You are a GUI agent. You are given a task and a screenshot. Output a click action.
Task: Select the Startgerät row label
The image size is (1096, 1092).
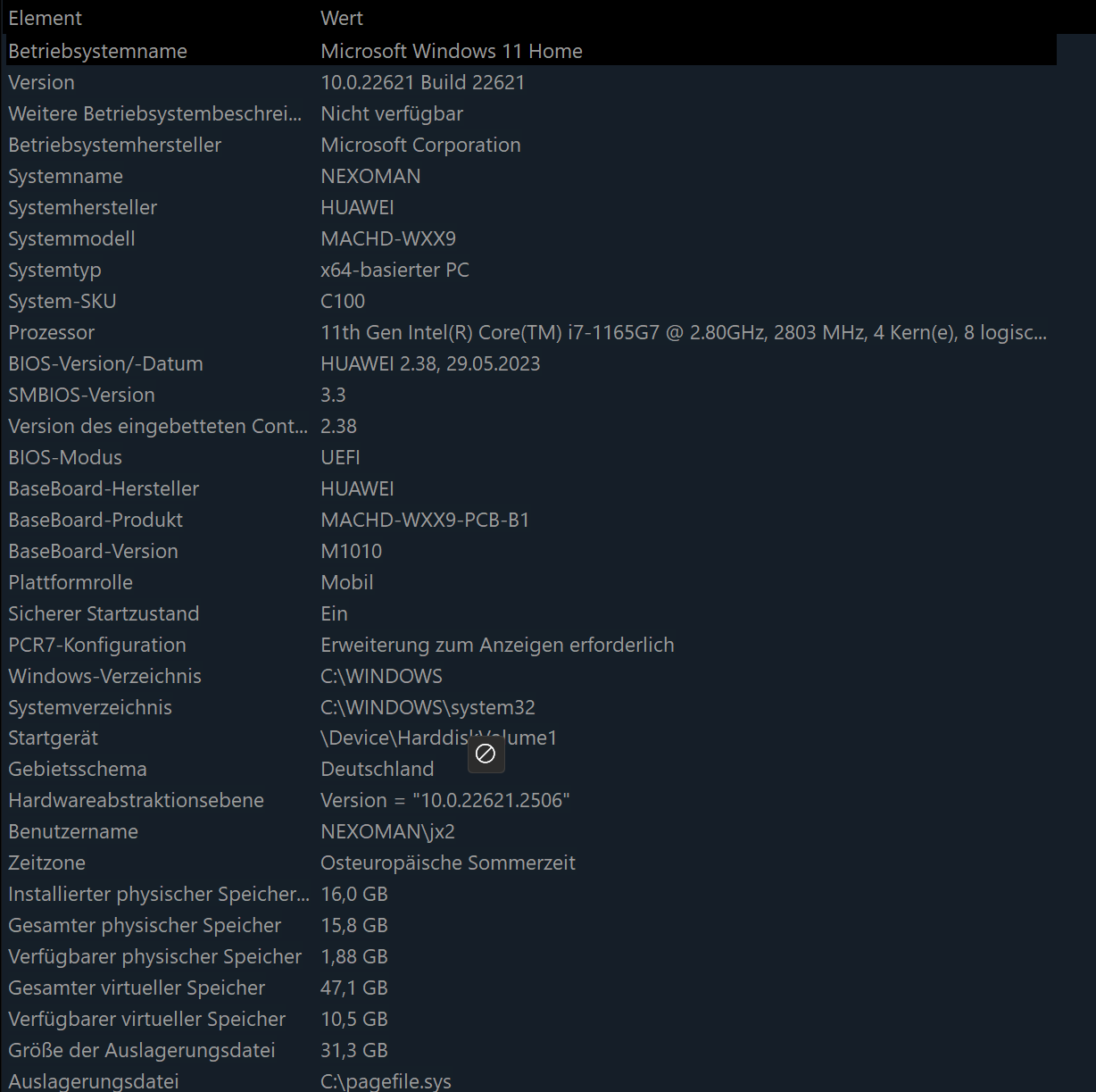pyautogui.click(x=54, y=738)
